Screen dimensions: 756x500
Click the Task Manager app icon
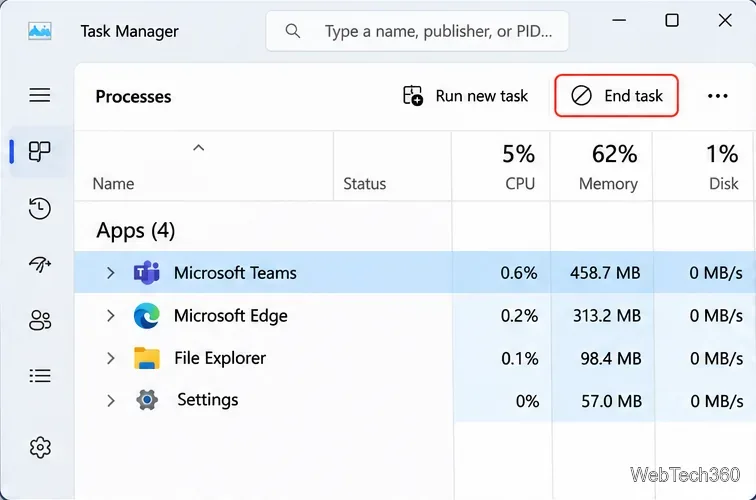pos(40,31)
